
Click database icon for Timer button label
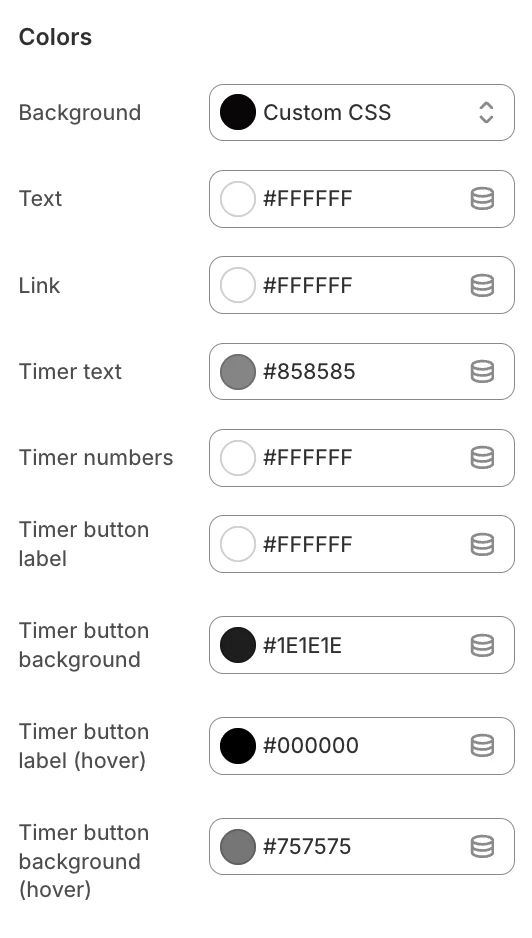coord(482,544)
